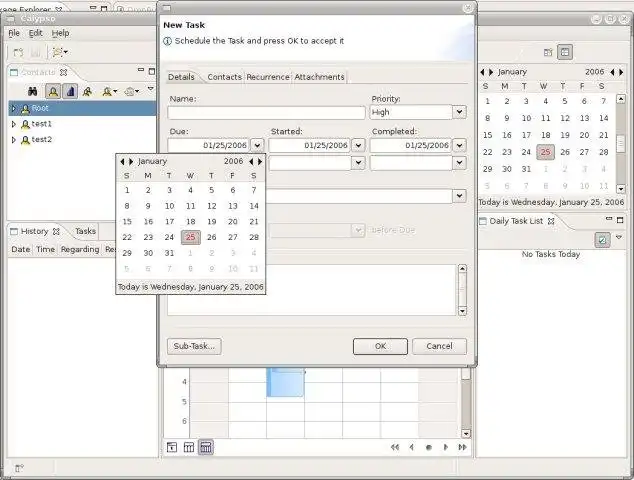
Task: Select the test1 contact
Action: pyautogui.click(x=41, y=124)
